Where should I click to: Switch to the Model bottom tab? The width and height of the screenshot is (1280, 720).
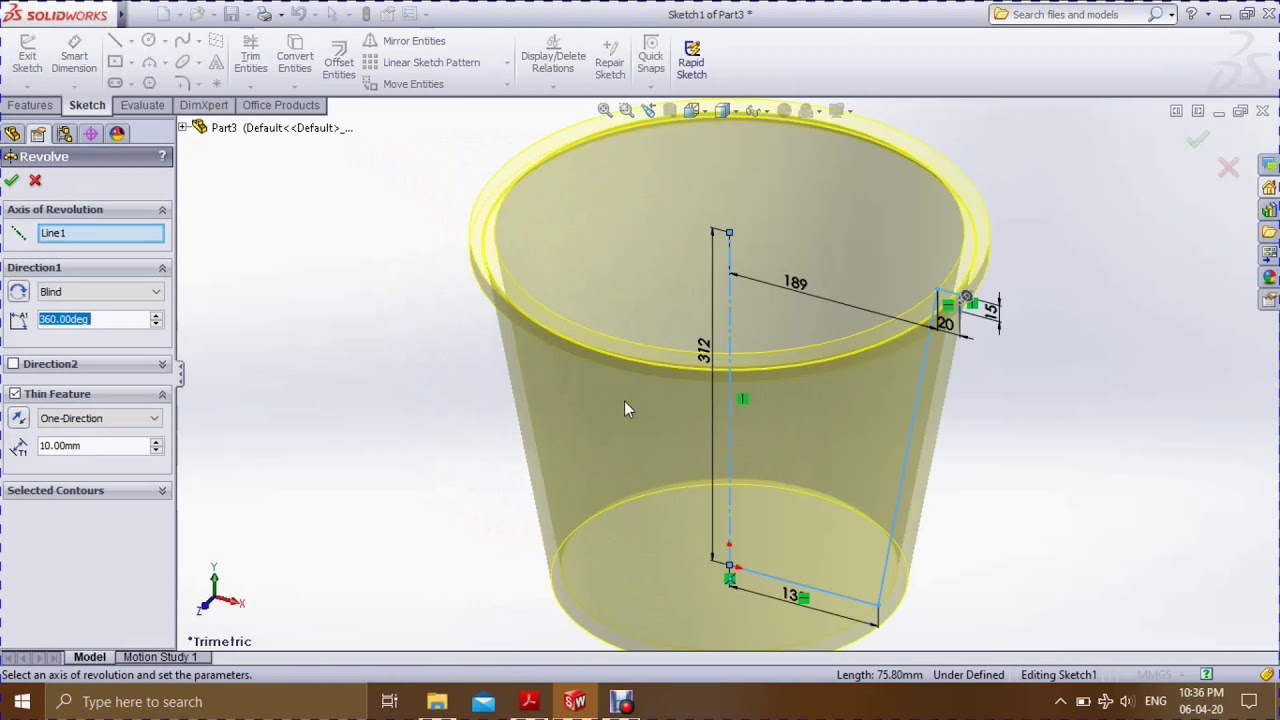[89, 657]
